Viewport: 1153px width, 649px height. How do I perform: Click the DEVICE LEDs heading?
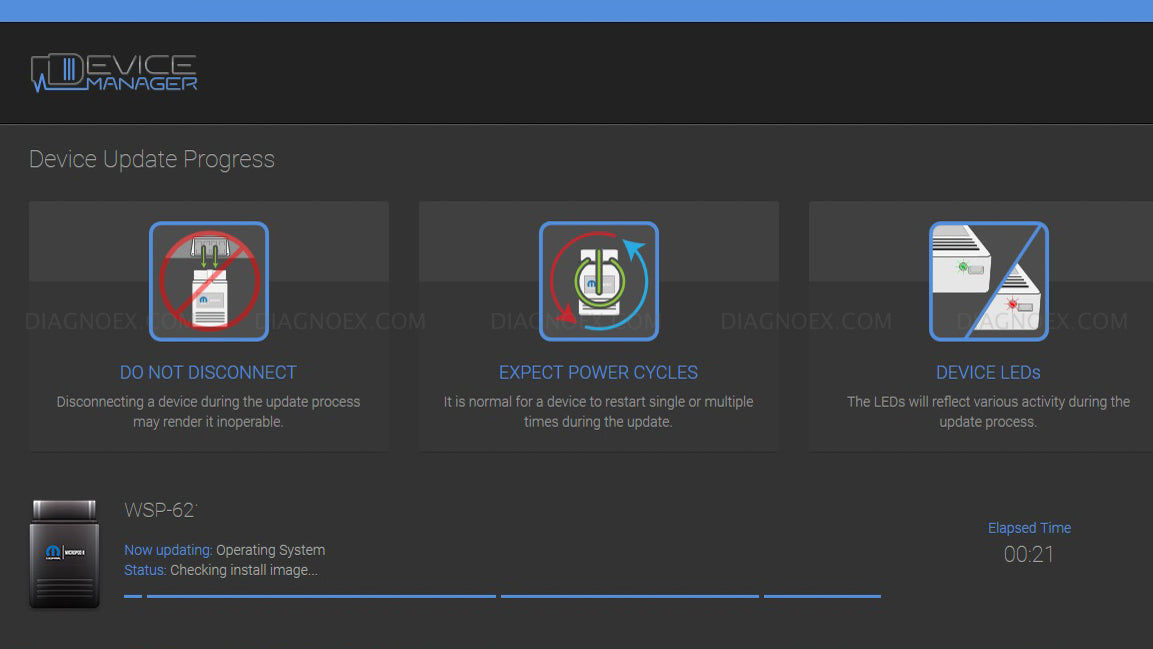click(x=988, y=372)
